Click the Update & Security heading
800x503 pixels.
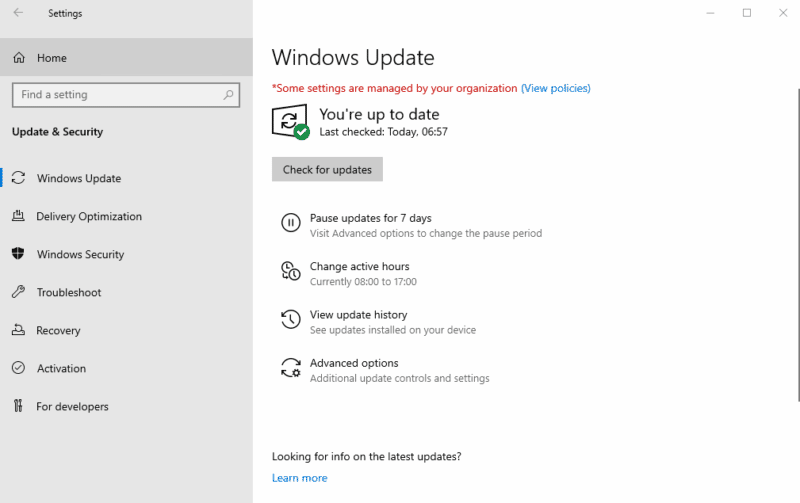[57, 132]
